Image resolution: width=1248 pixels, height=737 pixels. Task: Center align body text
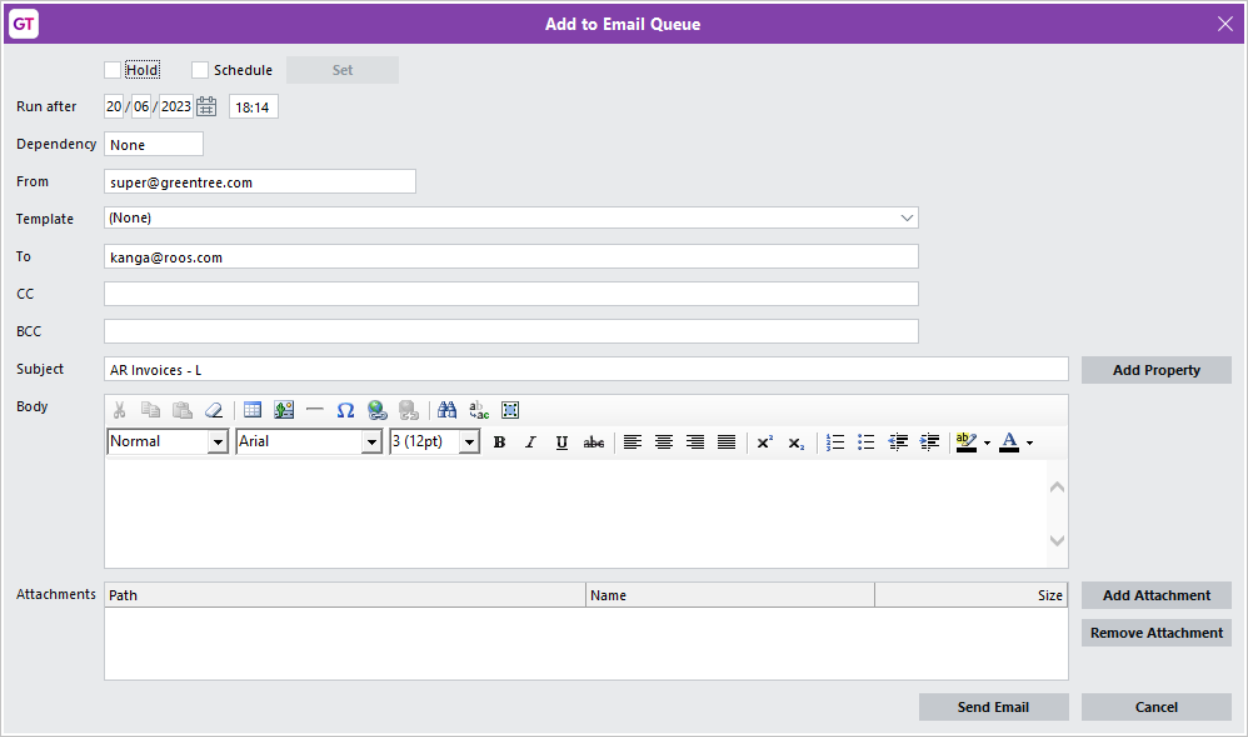tap(664, 442)
